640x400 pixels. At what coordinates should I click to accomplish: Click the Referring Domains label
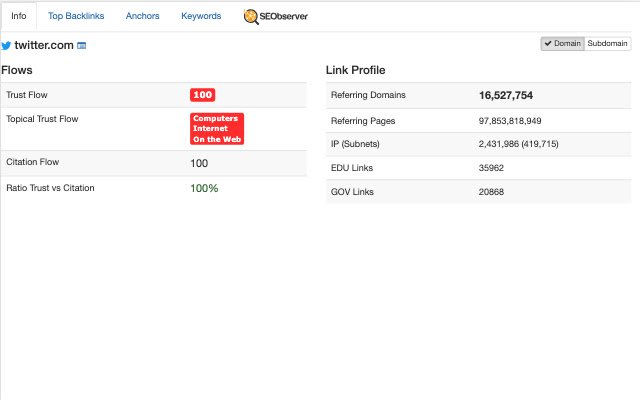[x=368, y=95]
